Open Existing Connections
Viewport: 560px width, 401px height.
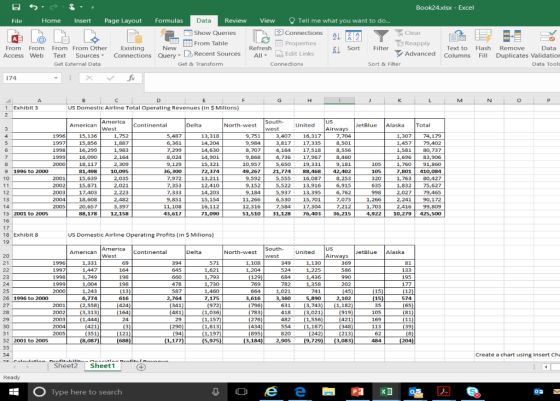[x=132, y=44]
